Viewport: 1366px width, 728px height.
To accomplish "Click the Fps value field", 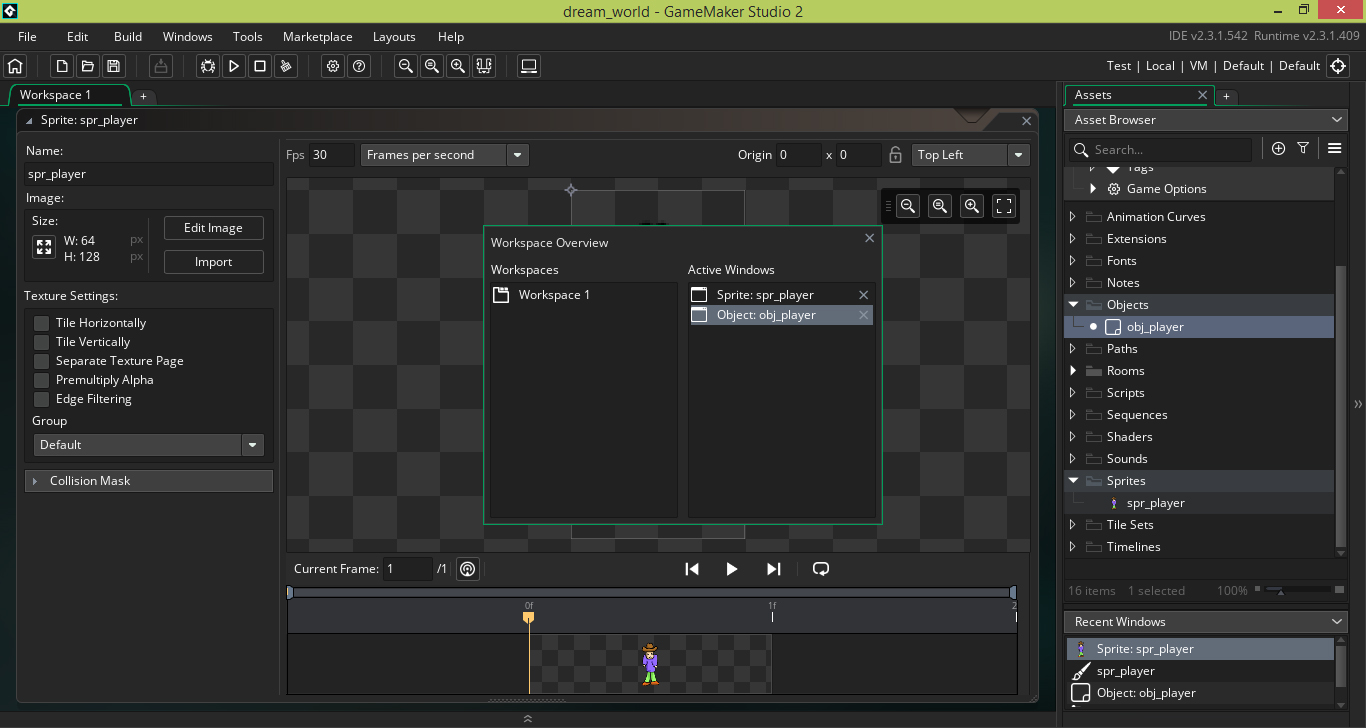I will [x=331, y=155].
